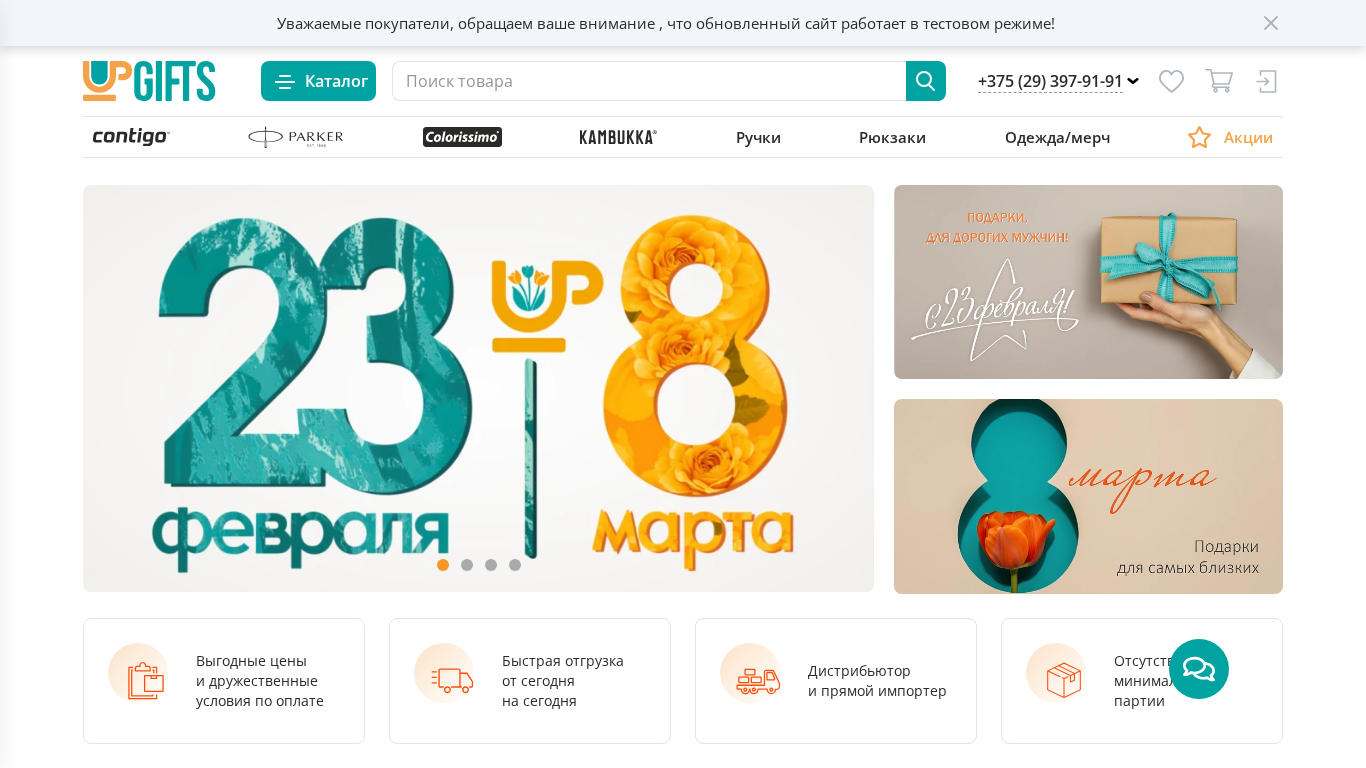The image size is (1366, 768).
Task: Open the Ручки menu item
Action: pos(758,138)
